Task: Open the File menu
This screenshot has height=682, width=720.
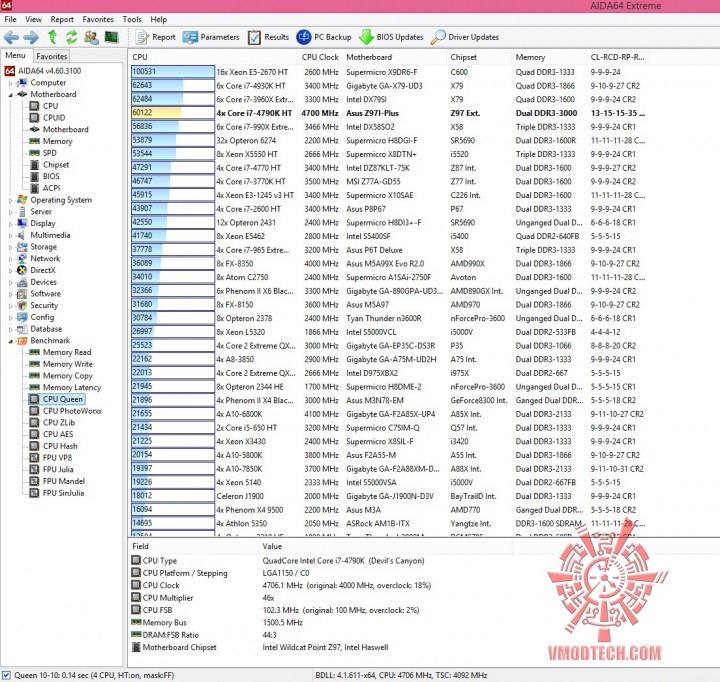Action: pyautogui.click(x=10, y=19)
